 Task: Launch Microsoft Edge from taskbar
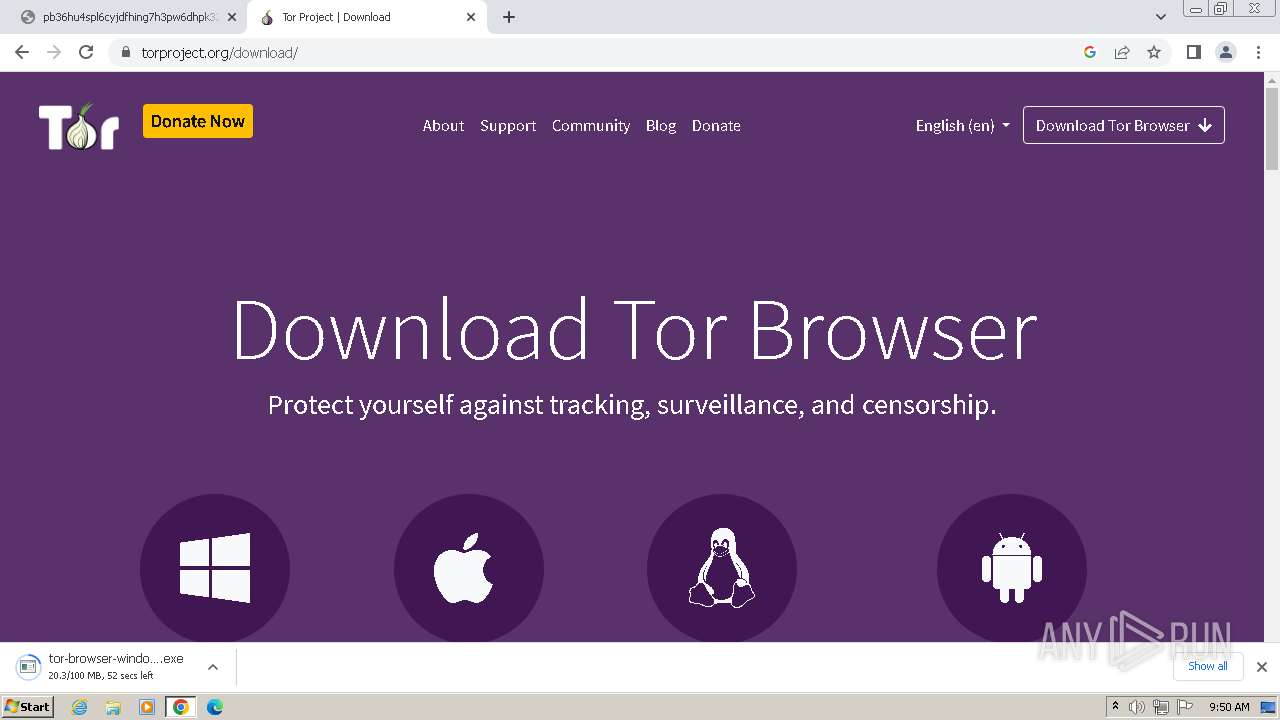(x=215, y=707)
